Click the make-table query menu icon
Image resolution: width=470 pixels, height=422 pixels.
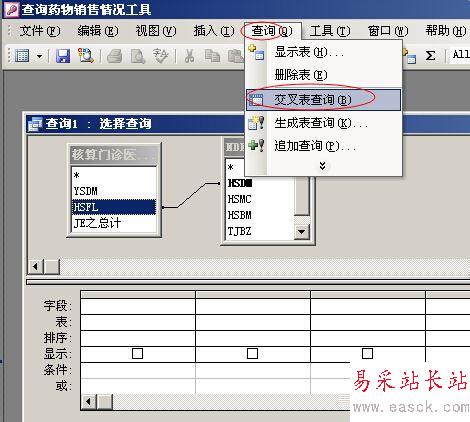(x=256, y=123)
